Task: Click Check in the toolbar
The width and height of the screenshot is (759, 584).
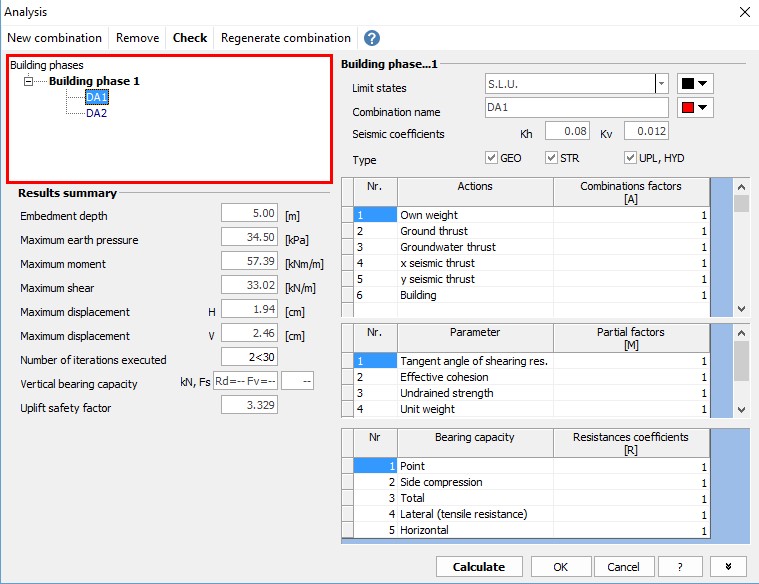Action: pyautogui.click(x=190, y=38)
